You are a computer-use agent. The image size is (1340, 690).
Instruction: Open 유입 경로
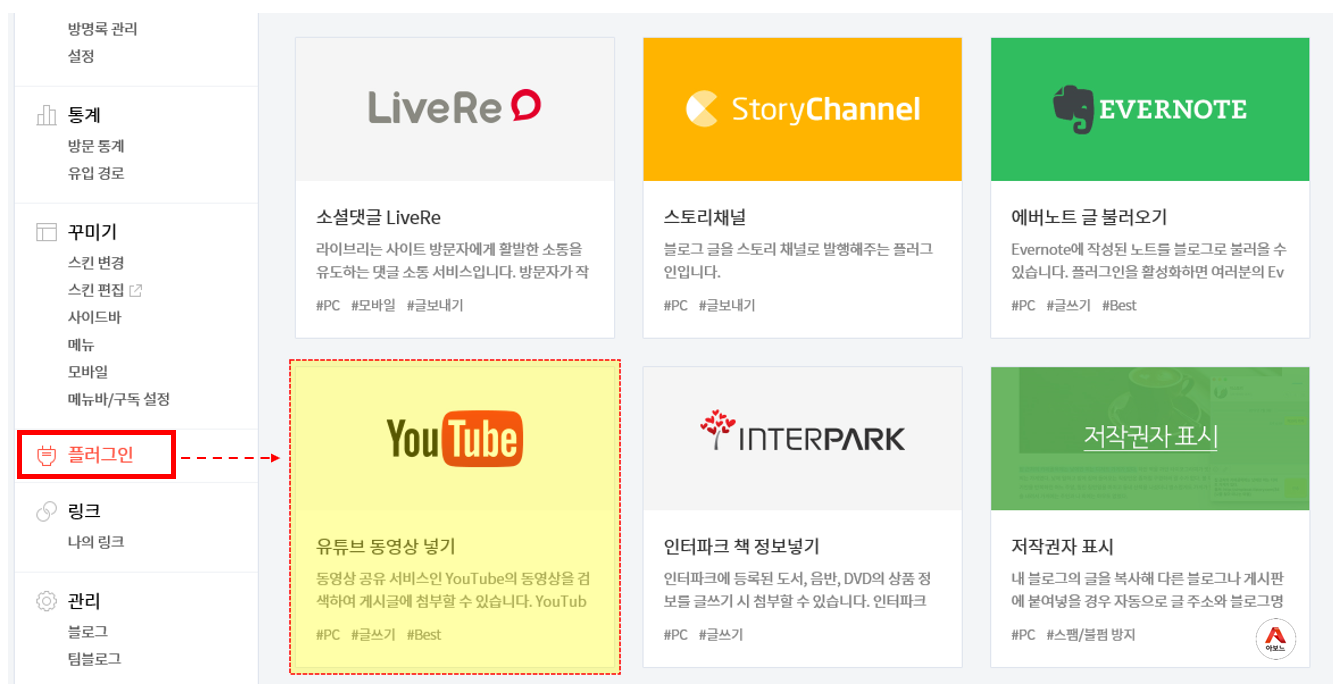pos(96,173)
